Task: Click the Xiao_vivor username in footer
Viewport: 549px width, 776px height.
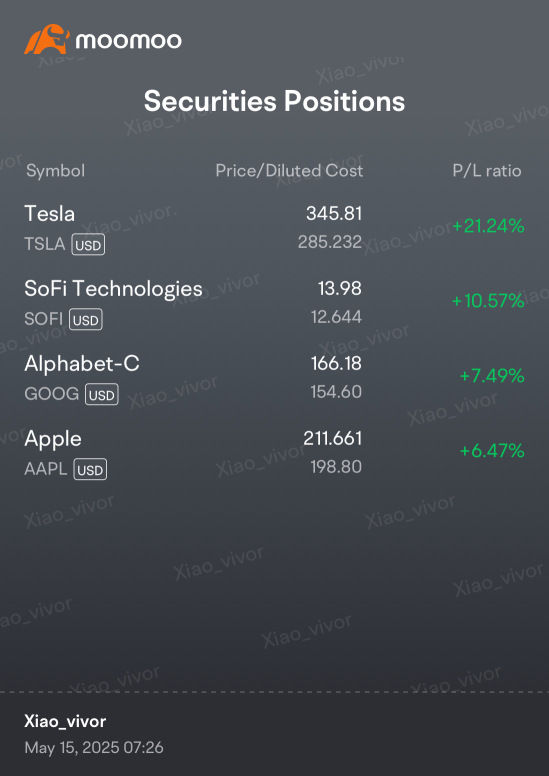Action: tap(65, 722)
